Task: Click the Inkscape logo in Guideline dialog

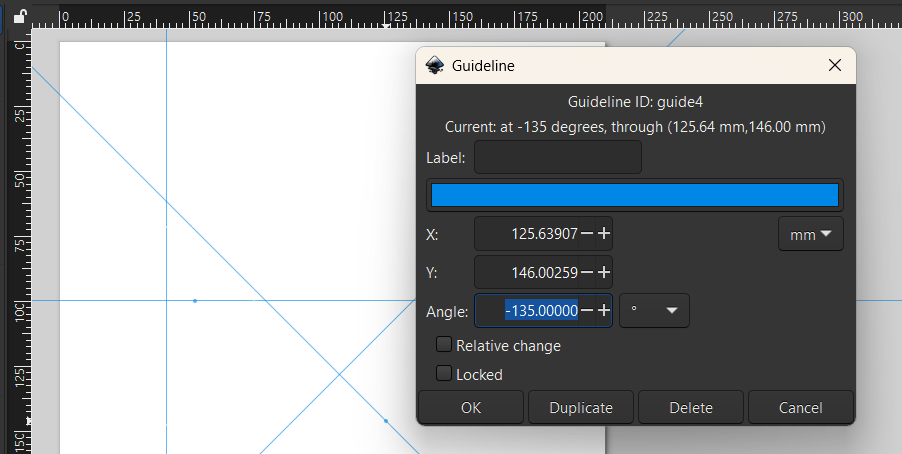Action: click(434, 66)
